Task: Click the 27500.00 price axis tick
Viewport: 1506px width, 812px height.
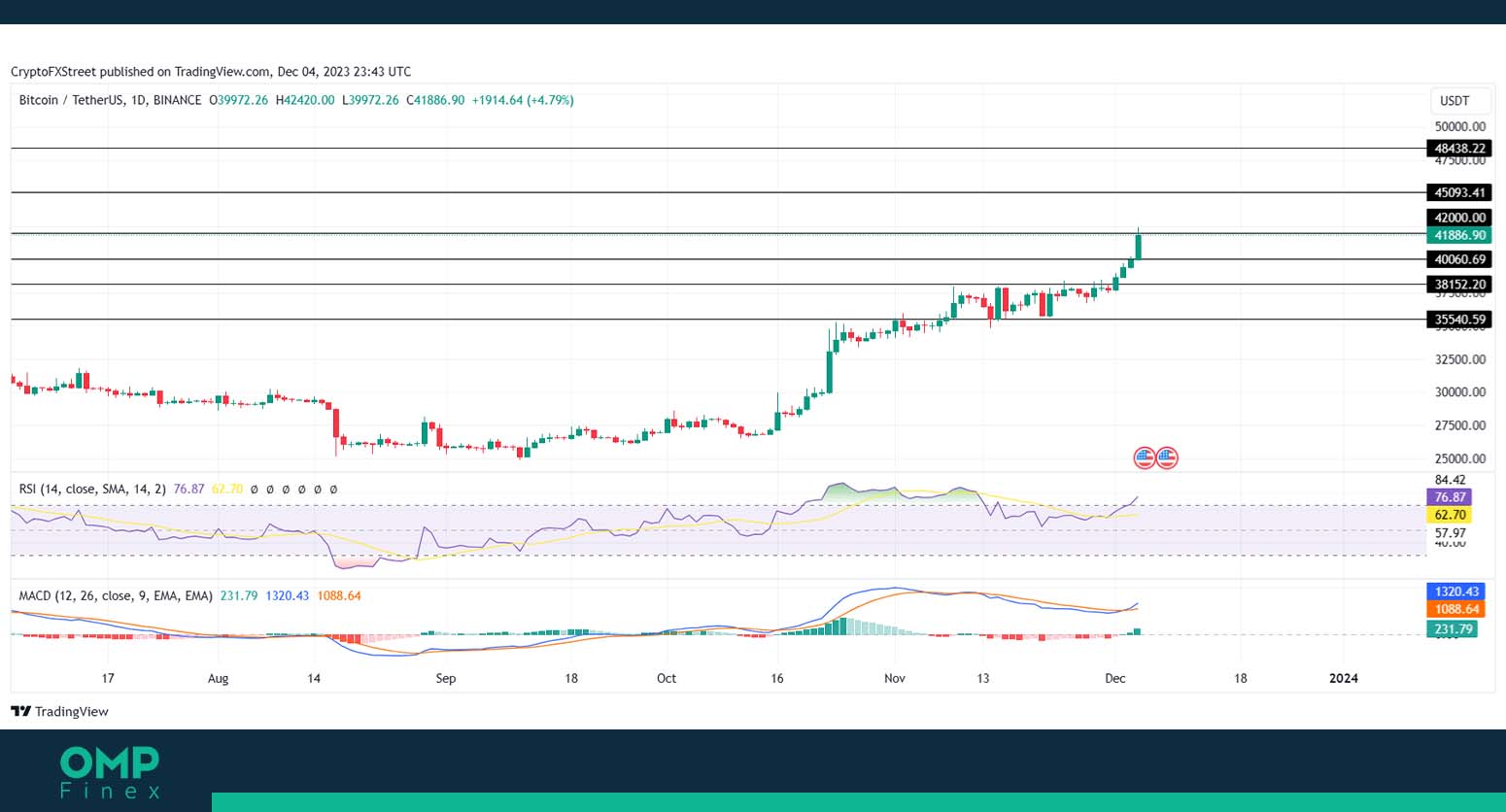Action: [1460, 425]
